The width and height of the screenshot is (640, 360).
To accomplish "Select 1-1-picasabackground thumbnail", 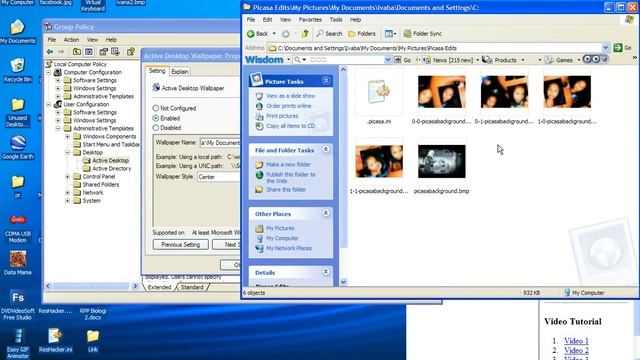I will tap(379, 161).
